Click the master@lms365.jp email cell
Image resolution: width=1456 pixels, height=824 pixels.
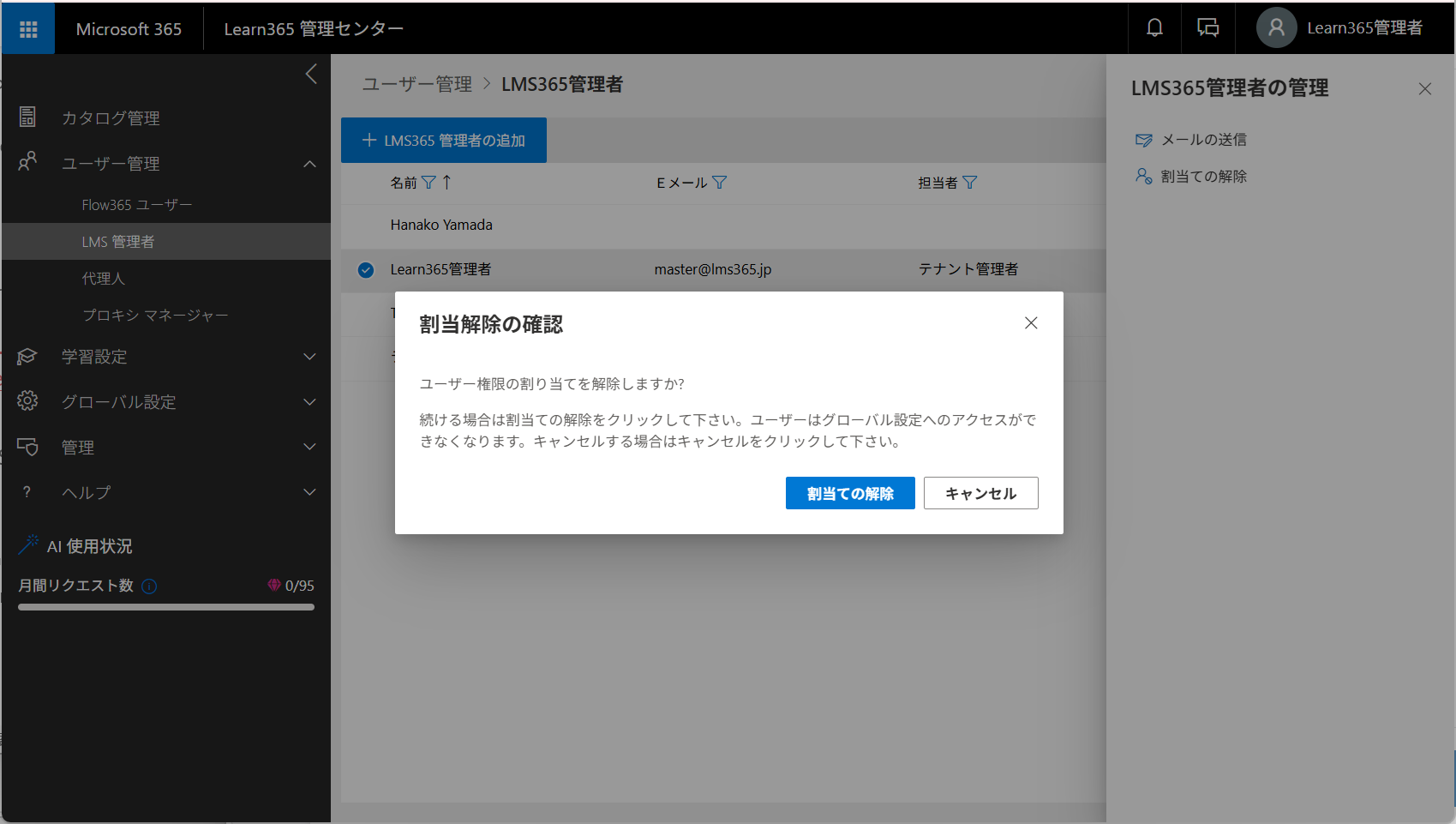click(713, 269)
